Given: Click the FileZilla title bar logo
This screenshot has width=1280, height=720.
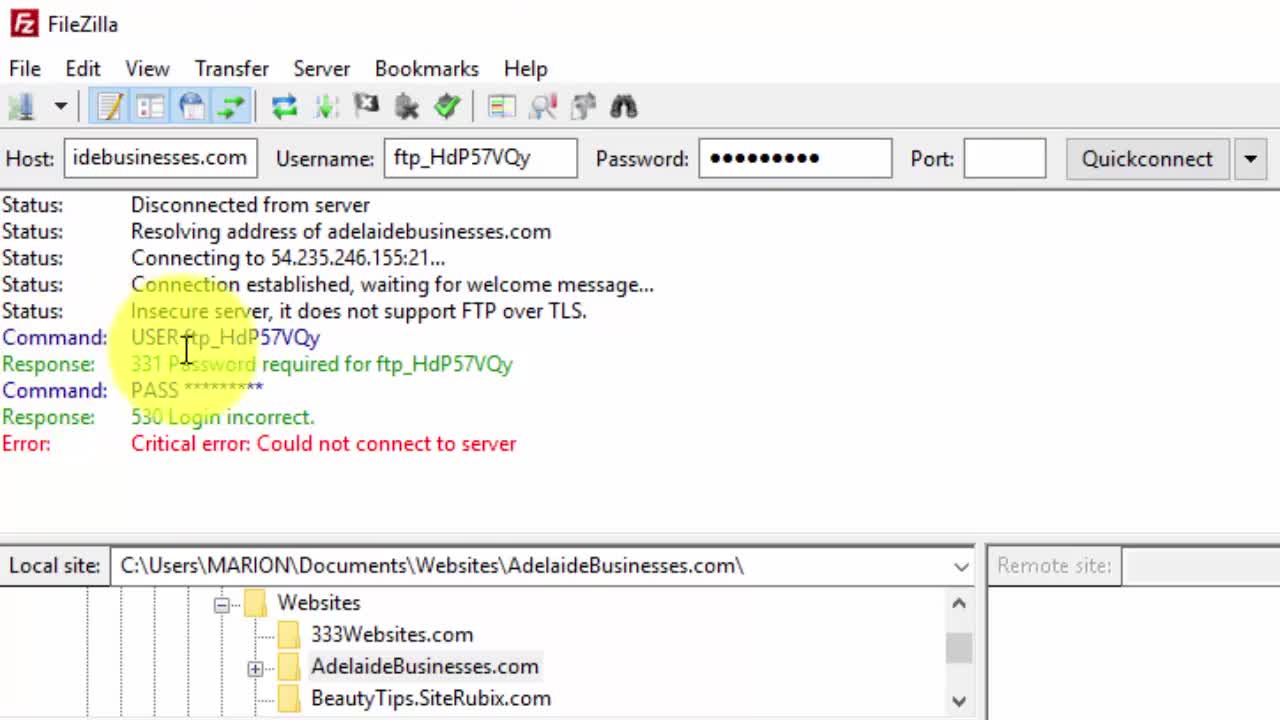Looking at the screenshot, I should (24, 24).
